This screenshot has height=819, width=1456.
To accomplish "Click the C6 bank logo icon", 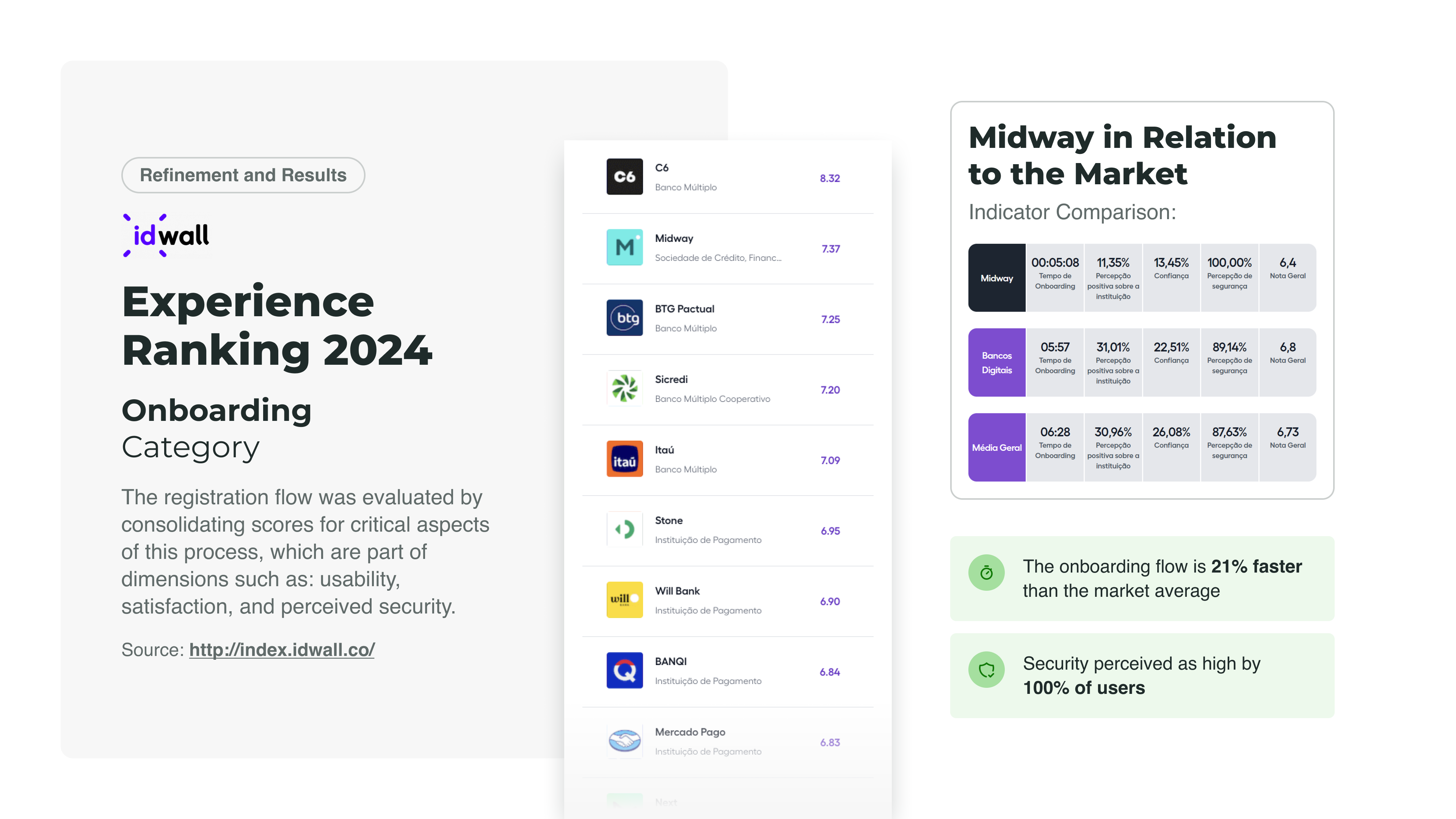I will [624, 177].
